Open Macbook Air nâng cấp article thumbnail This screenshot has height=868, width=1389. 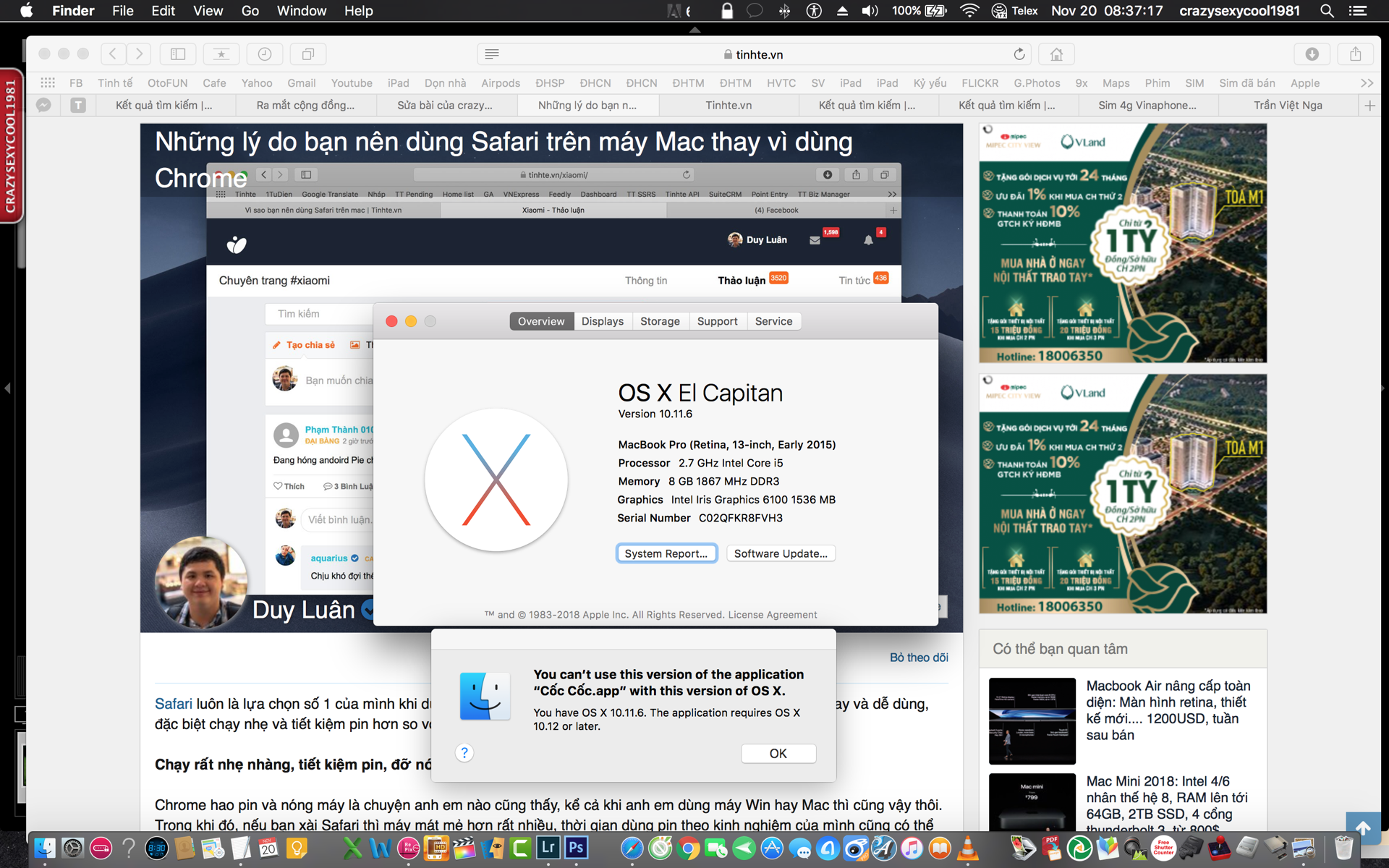[1032, 721]
